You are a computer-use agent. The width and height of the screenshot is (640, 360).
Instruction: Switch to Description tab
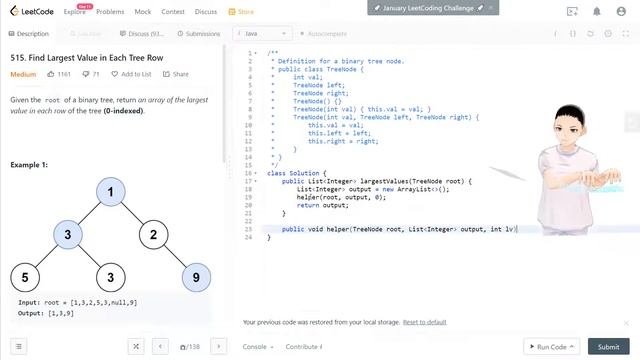click(x=29, y=33)
